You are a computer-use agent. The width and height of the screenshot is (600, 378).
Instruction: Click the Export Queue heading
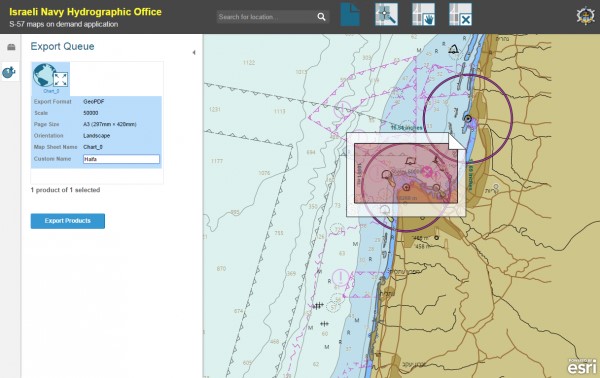pyautogui.click(x=62, y=46)
